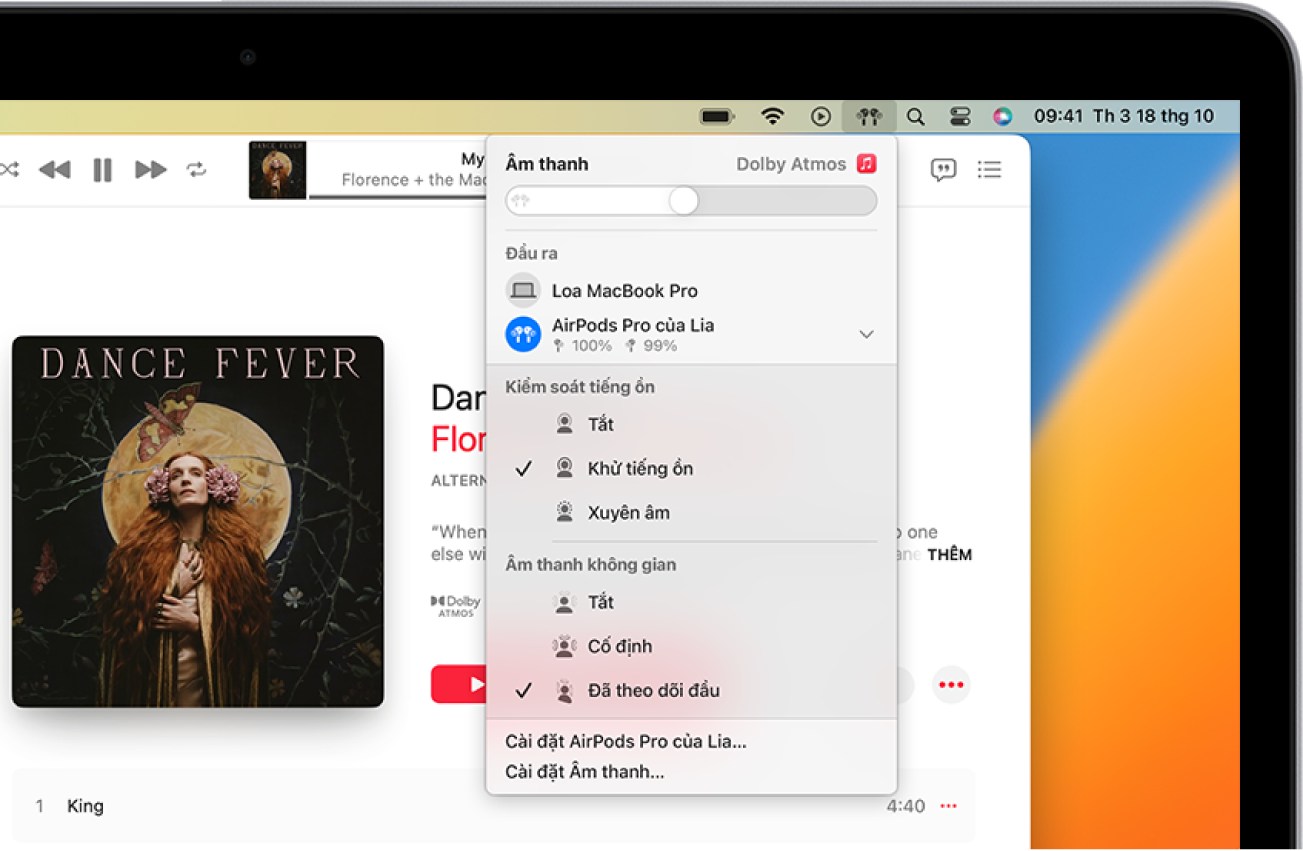Collapse AirPods Pro options chevron

(x=866, y=334)
